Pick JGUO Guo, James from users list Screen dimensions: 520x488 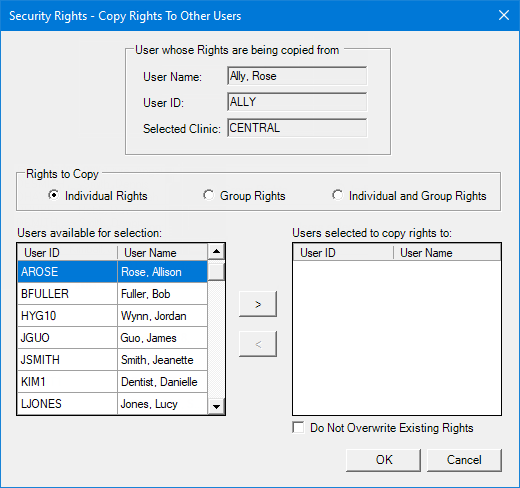coord(112,338)
